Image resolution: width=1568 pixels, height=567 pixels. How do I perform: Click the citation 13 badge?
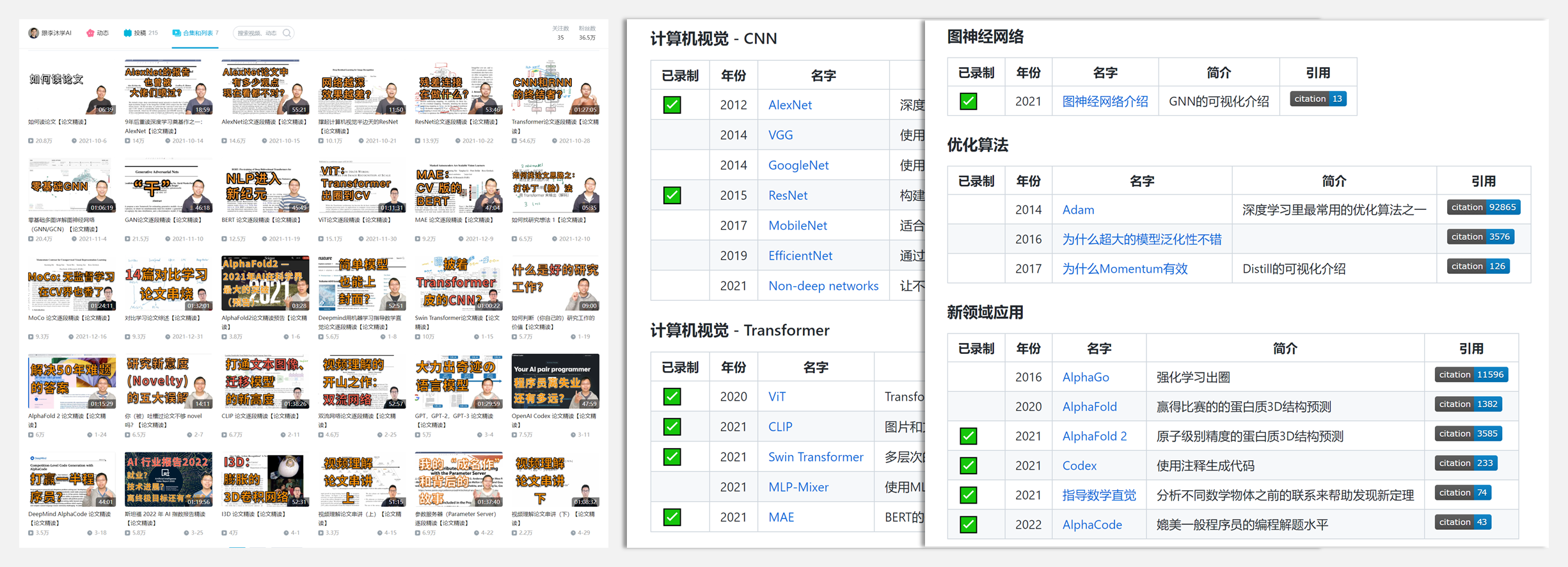click(x=1318, y=99)
